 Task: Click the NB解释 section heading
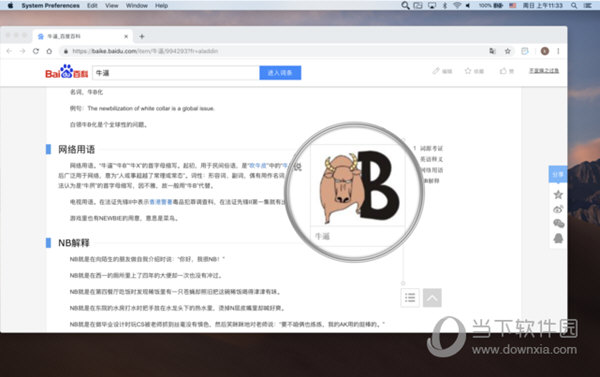point(74,243)
